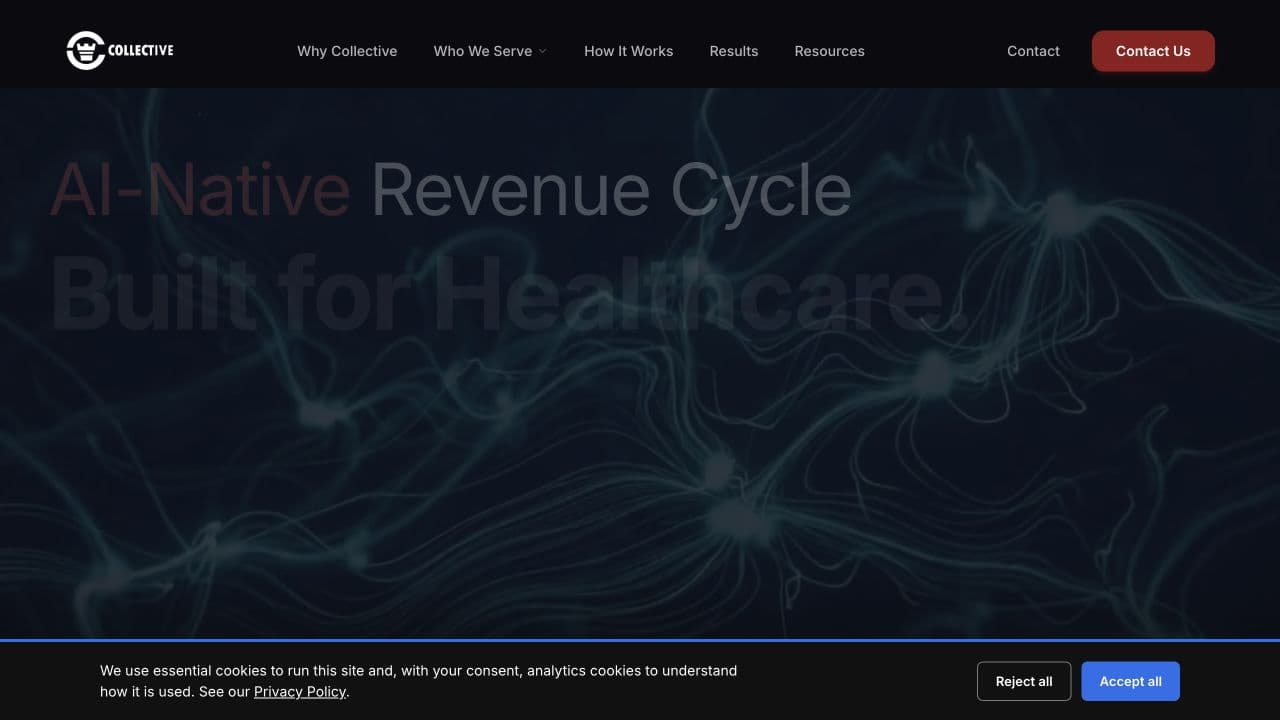
Task: Go to How It Works
Action: tap(629, 51)
